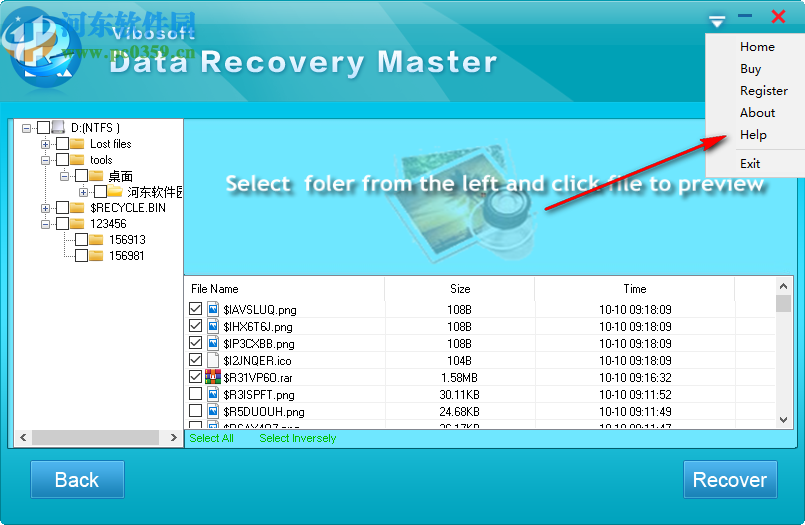Tick the Lost files folder checkbox

pos(63,143)
